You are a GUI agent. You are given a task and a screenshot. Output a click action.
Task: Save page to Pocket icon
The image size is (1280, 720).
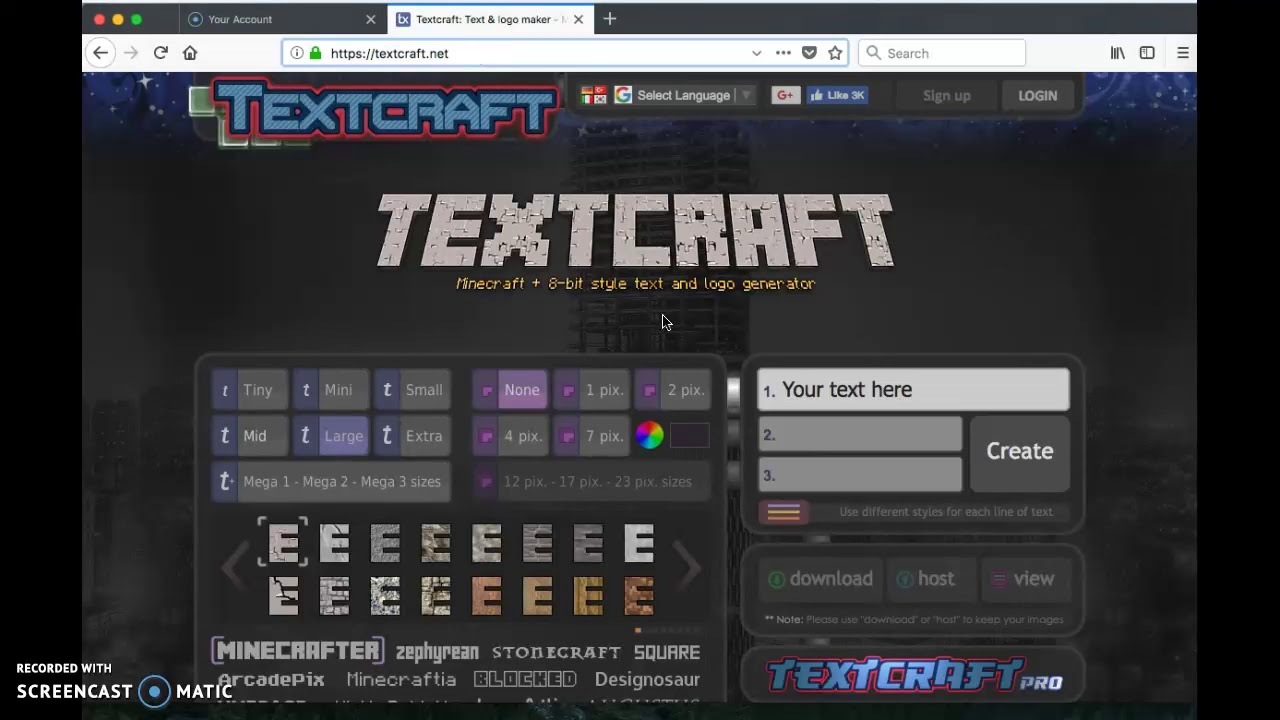tap(810, 53)
